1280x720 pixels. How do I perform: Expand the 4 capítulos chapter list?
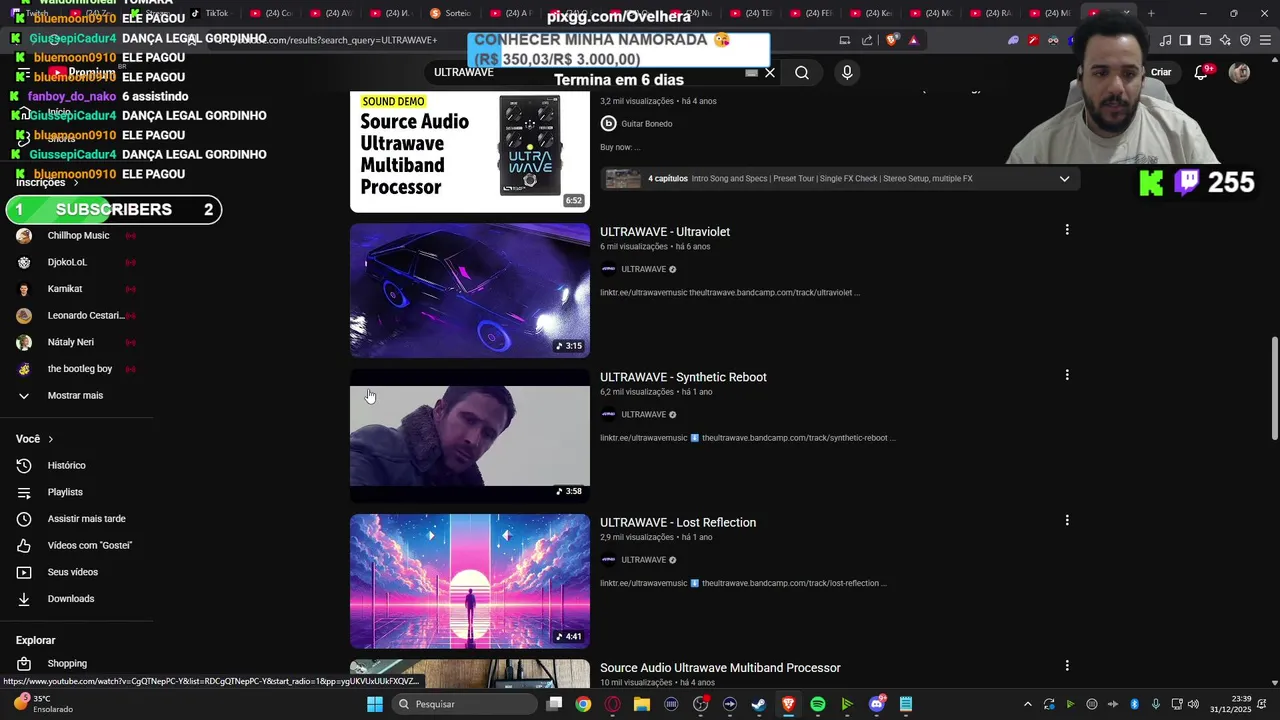pyautogui.click(x=1064, y=179)
